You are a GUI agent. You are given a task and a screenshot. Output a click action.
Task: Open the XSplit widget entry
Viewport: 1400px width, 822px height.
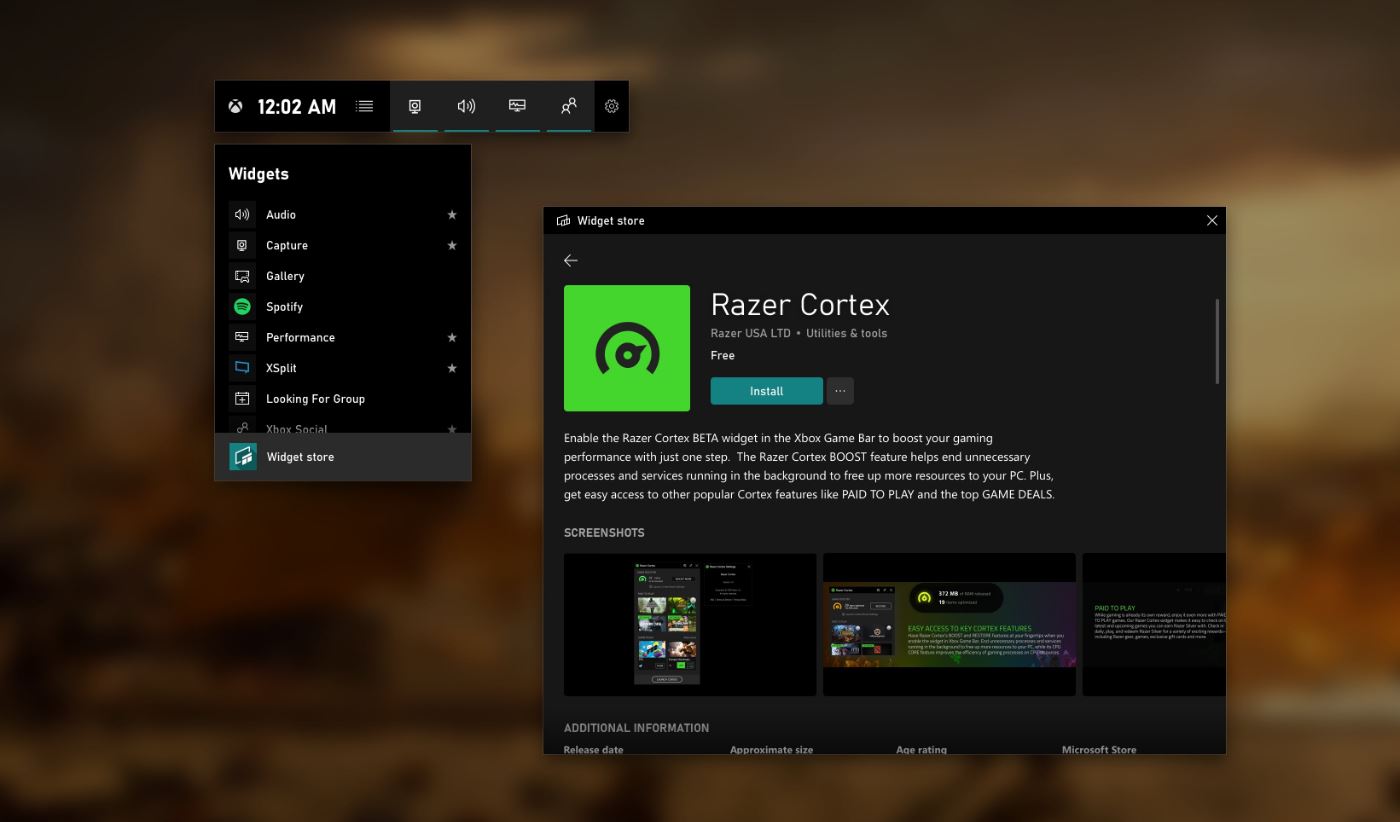tap(343, 368)
